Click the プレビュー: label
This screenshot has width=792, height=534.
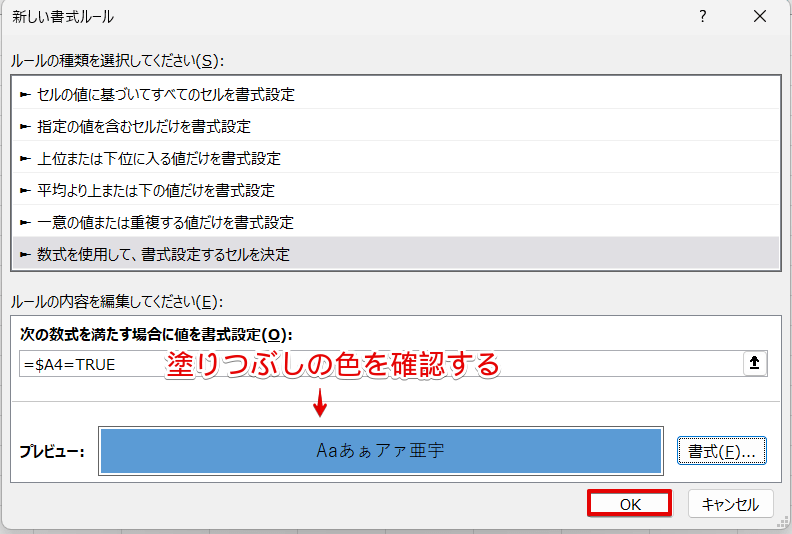tap(52, 451)
